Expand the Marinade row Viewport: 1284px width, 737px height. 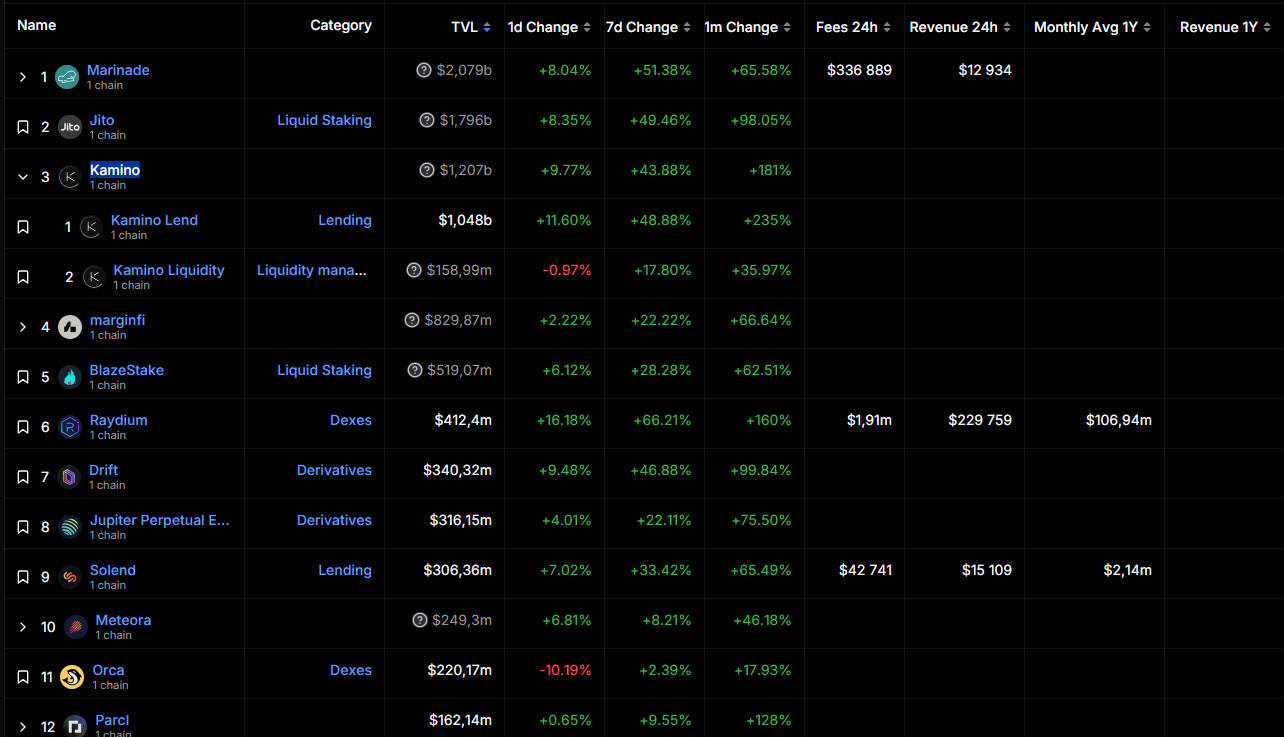[23, 77]
